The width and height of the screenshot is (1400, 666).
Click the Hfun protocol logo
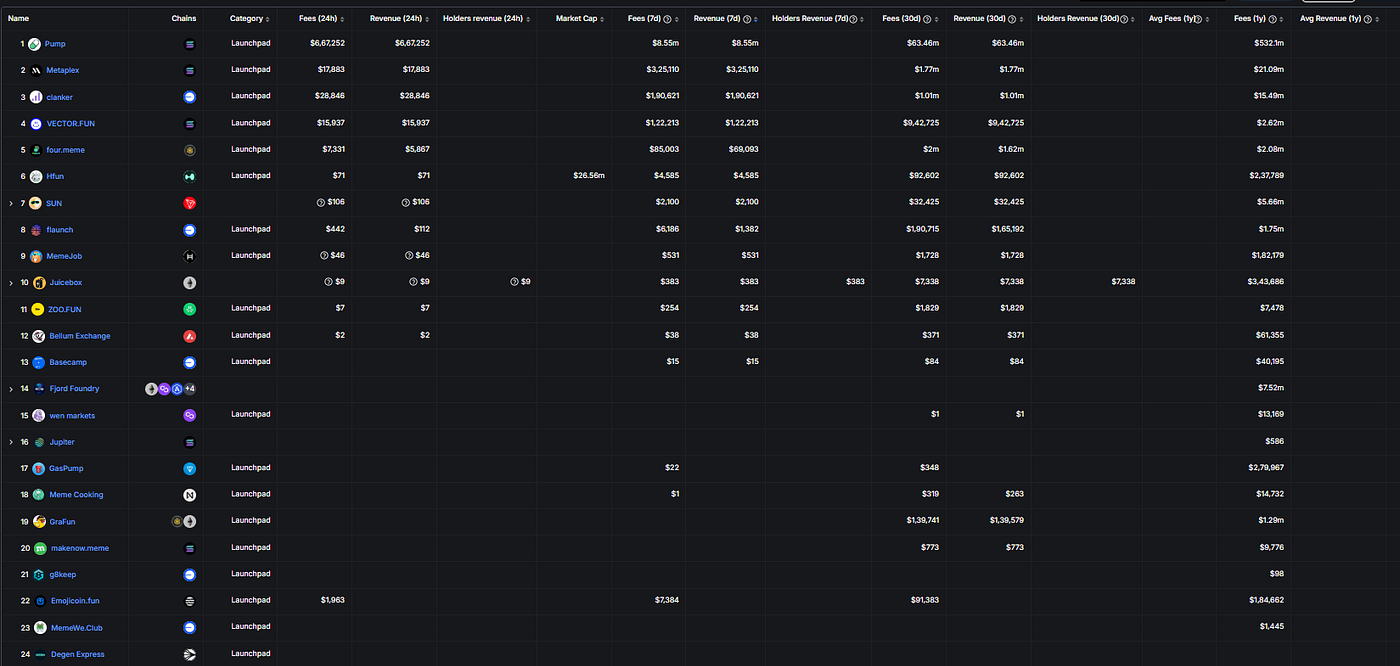36,177
